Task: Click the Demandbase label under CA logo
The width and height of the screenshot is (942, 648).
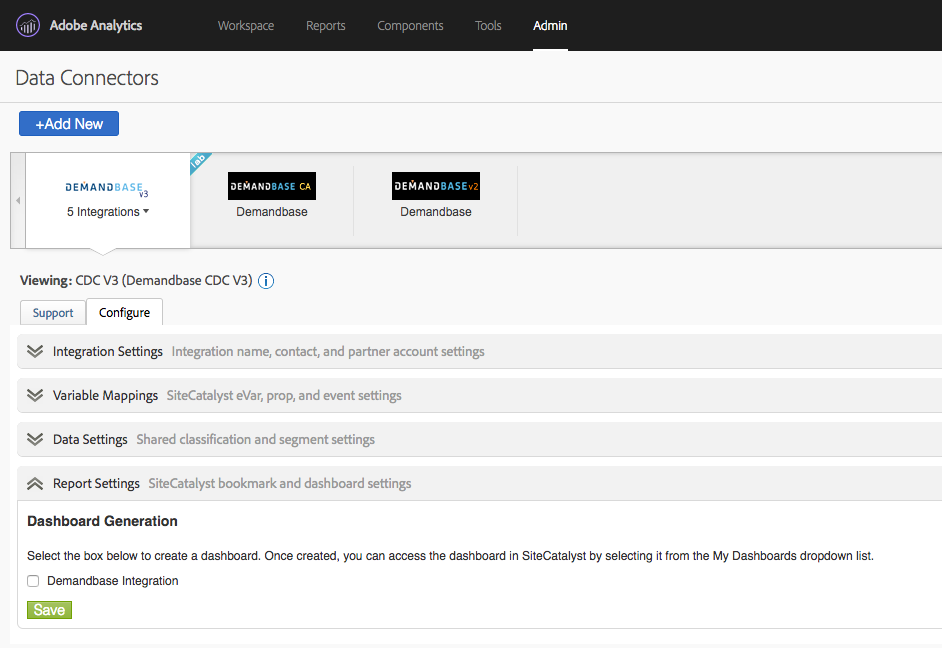Action: (272, 211)
